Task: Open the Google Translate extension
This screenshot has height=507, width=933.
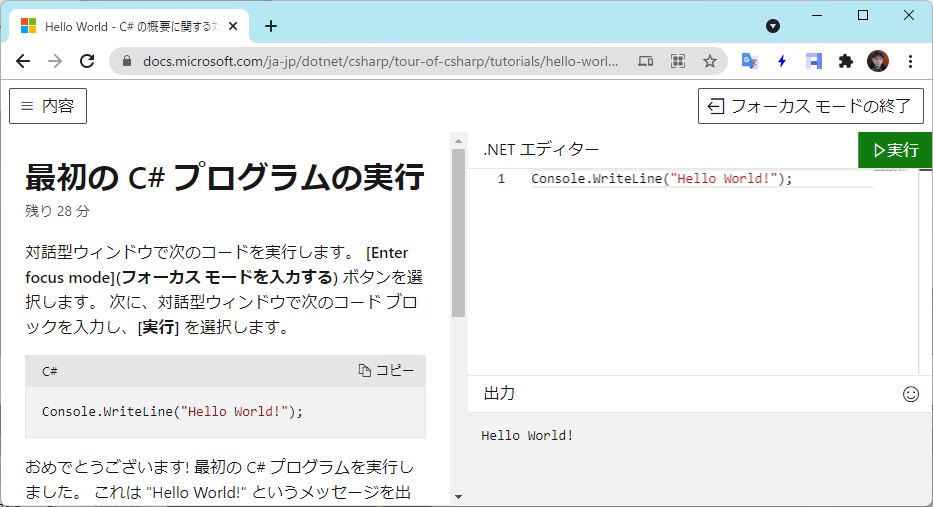Action: (750, 61)
